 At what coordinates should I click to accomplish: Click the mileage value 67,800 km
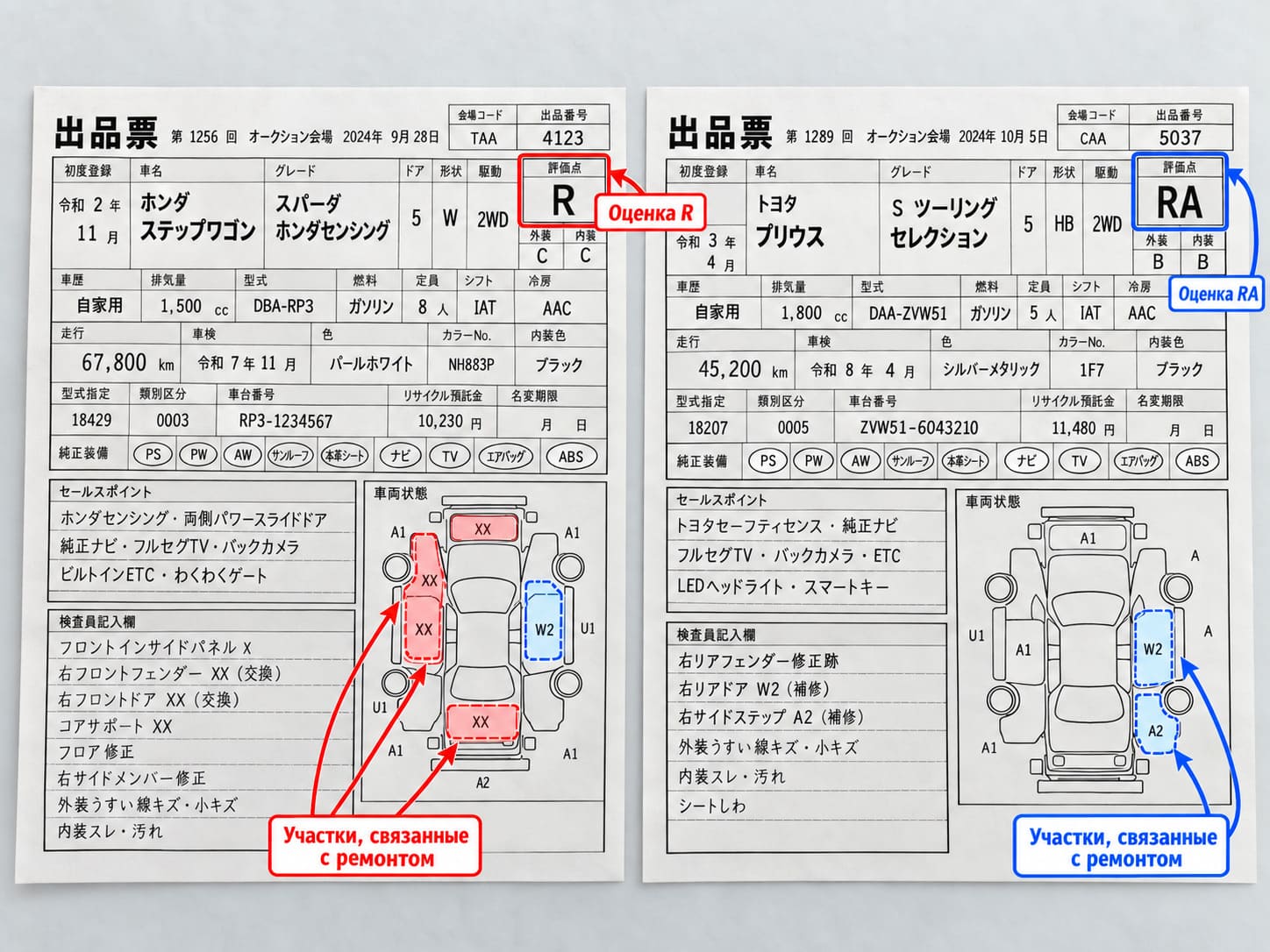click(127, 363)
